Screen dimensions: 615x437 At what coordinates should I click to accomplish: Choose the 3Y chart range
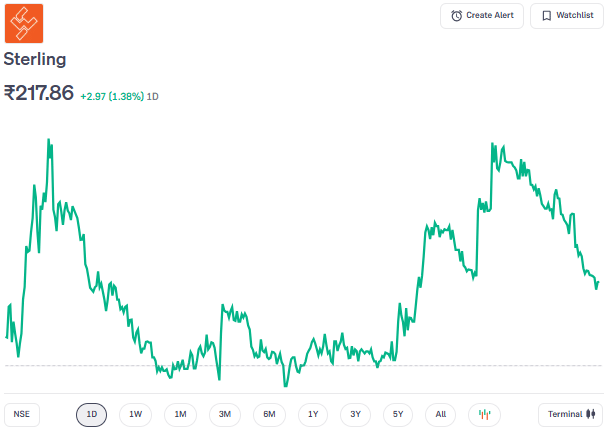click(356, 414)
